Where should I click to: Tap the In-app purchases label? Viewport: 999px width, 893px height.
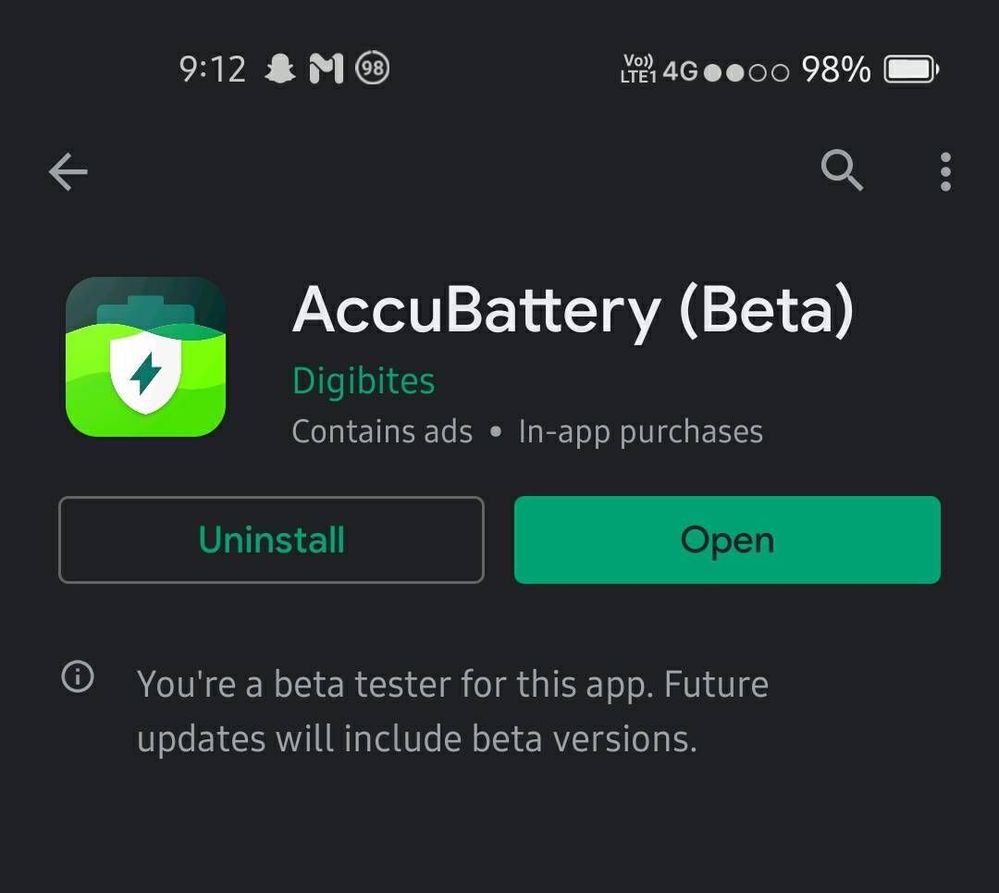pos(640,432)
